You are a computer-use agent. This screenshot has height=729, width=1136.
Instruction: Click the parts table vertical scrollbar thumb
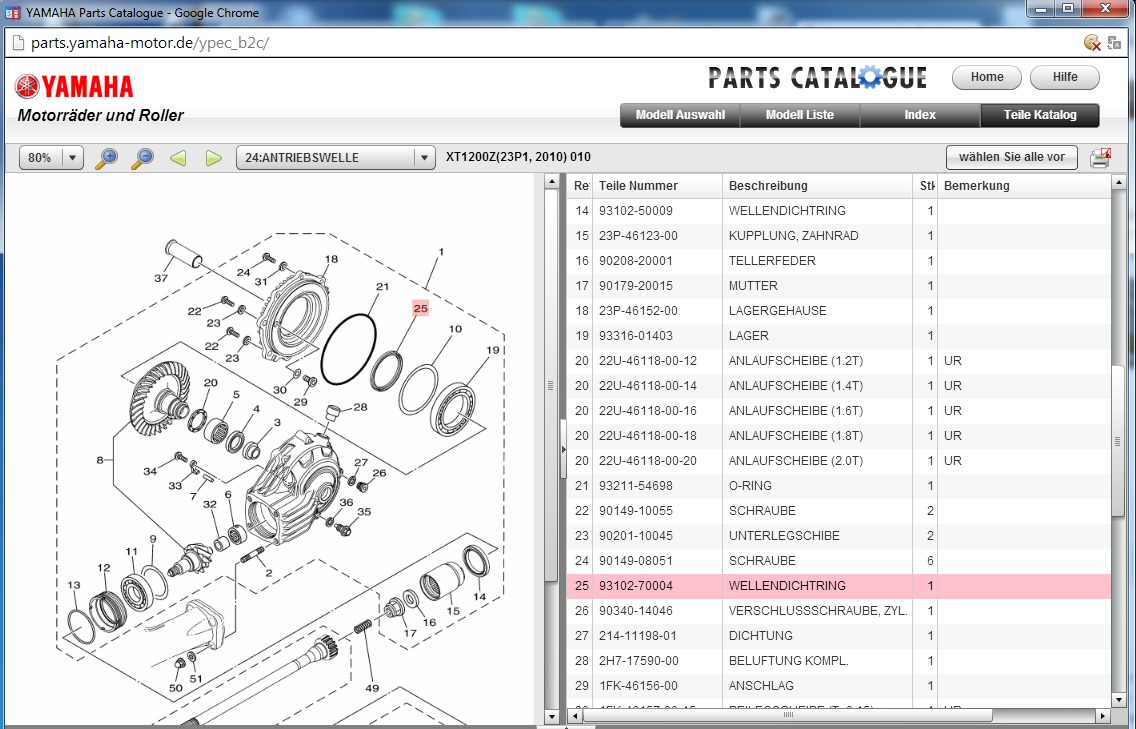(1119, 440)
